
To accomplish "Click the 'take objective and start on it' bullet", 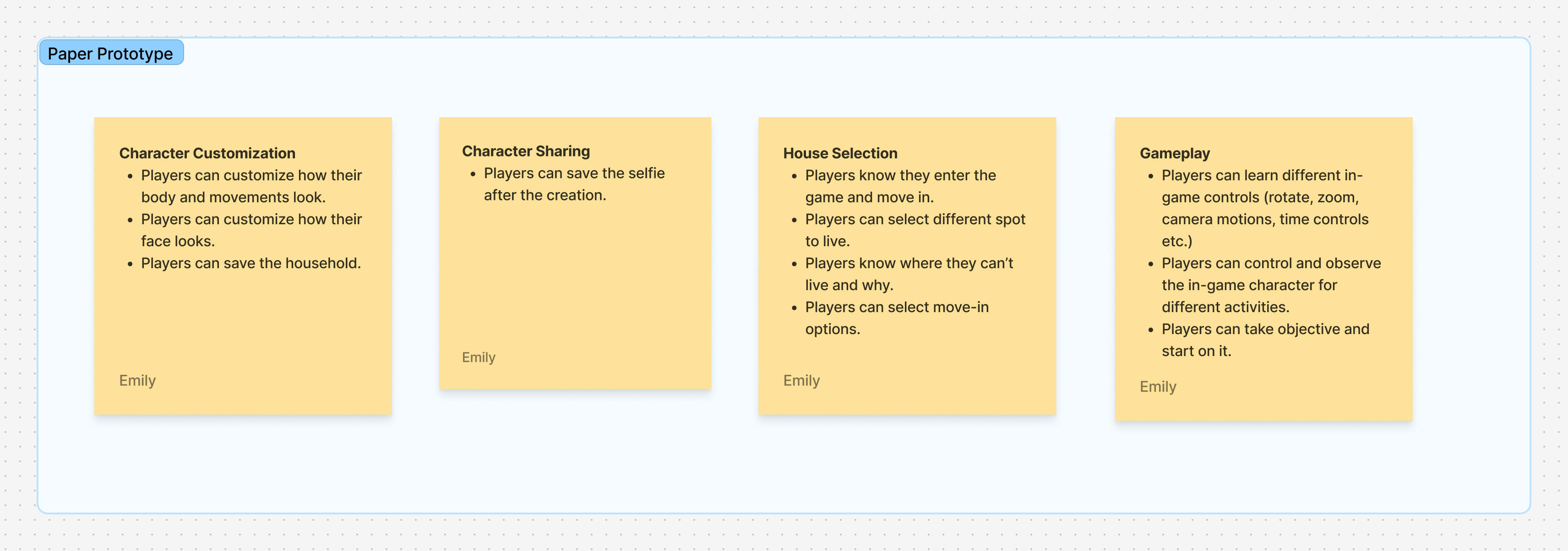I will (1265, 340).
